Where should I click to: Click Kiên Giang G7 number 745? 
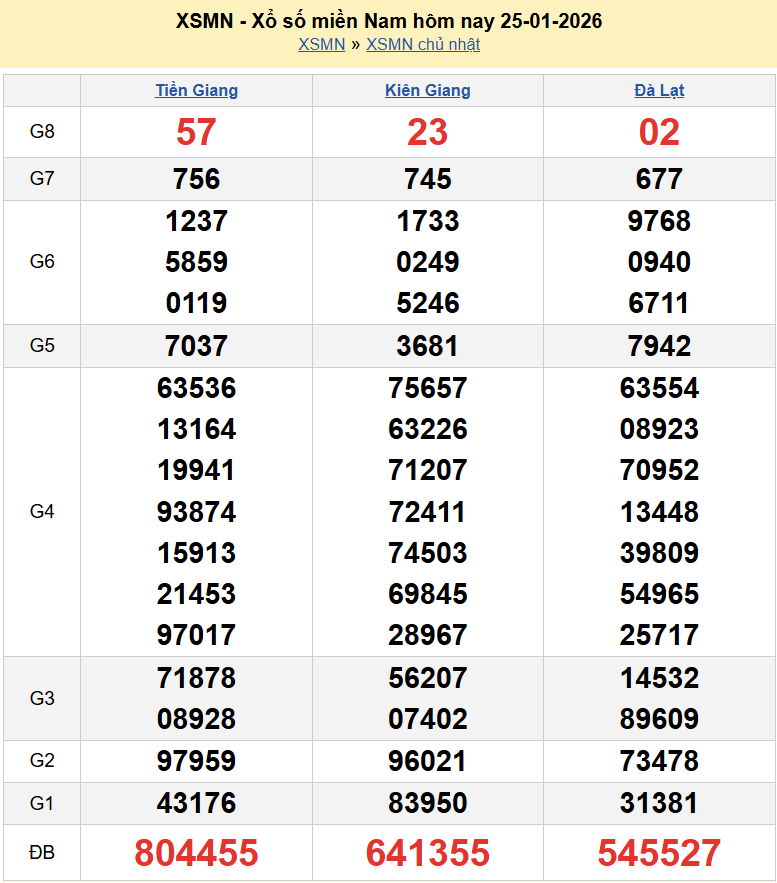(427, 179)
